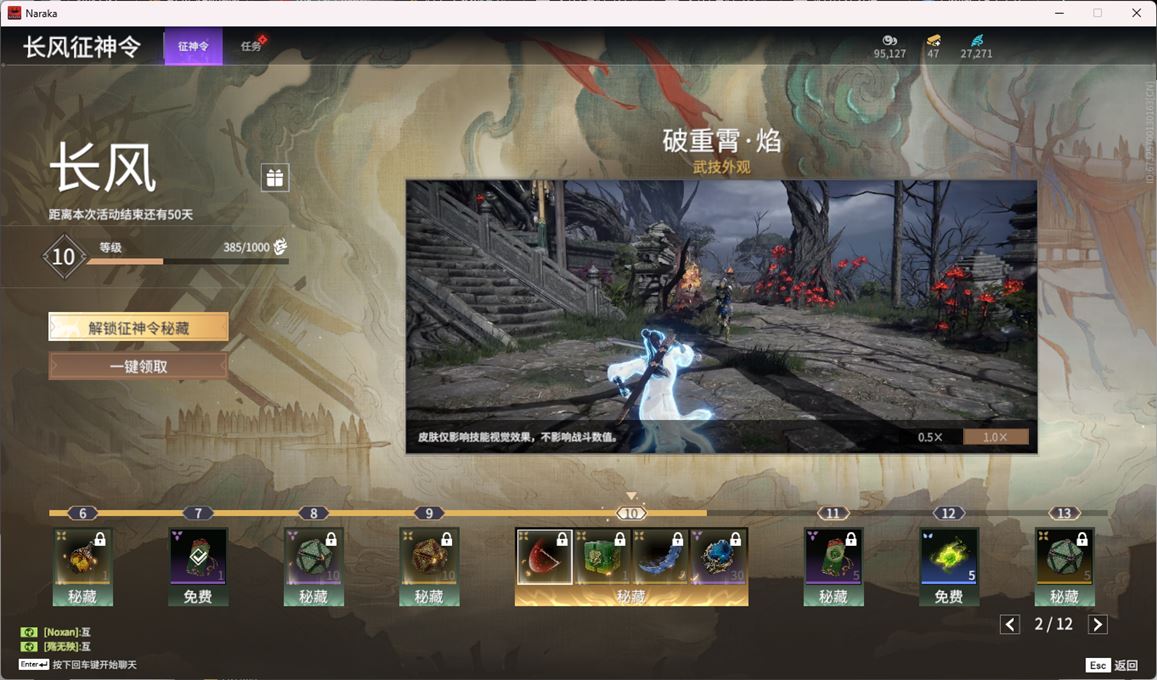Click the level 8 marker on the track
The image size is (1157, 680).
coord(314,513)
